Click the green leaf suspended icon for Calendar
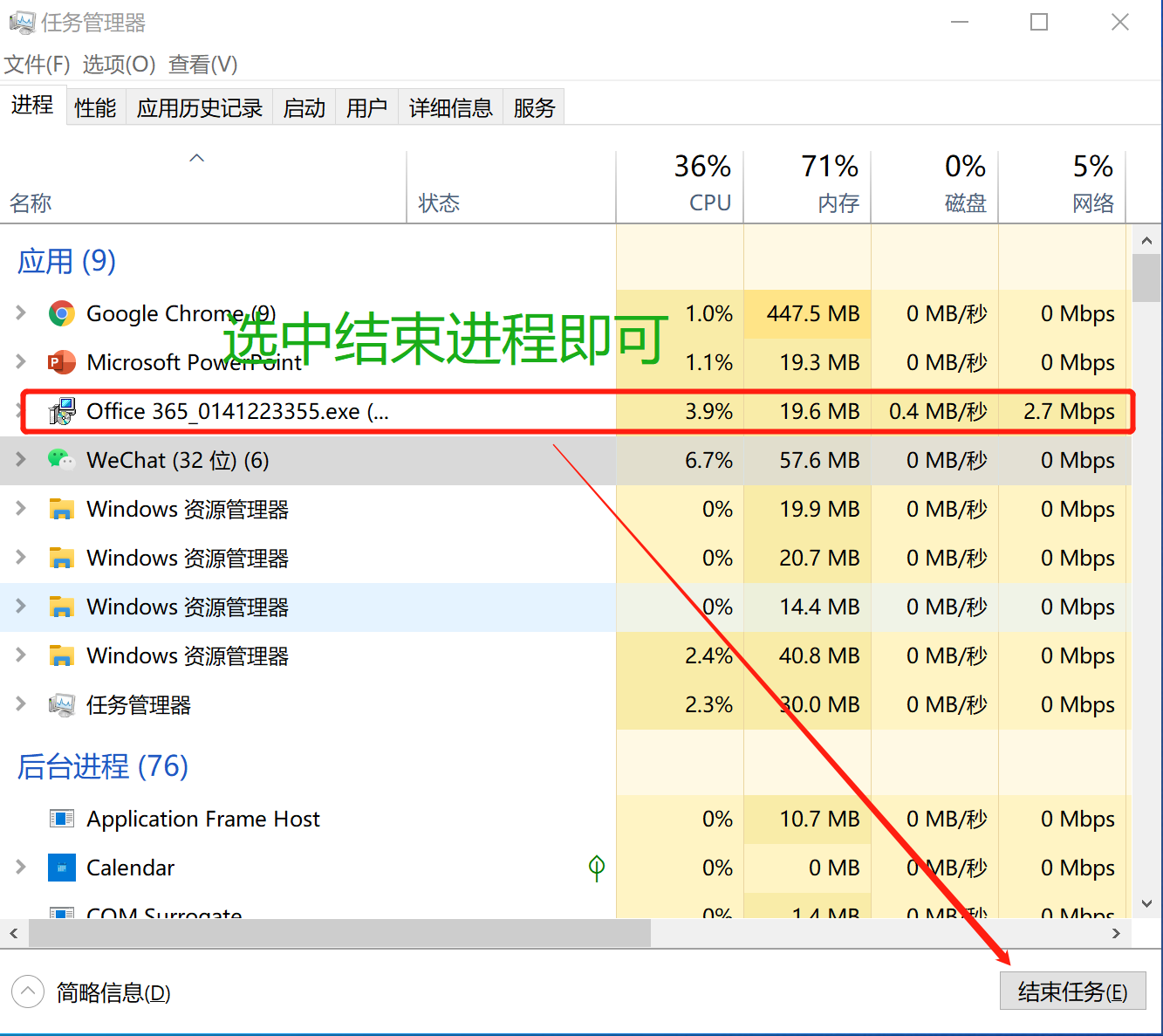This screenshot has width=1163, height=1036. pyautogui.click(x=597, y=868)
